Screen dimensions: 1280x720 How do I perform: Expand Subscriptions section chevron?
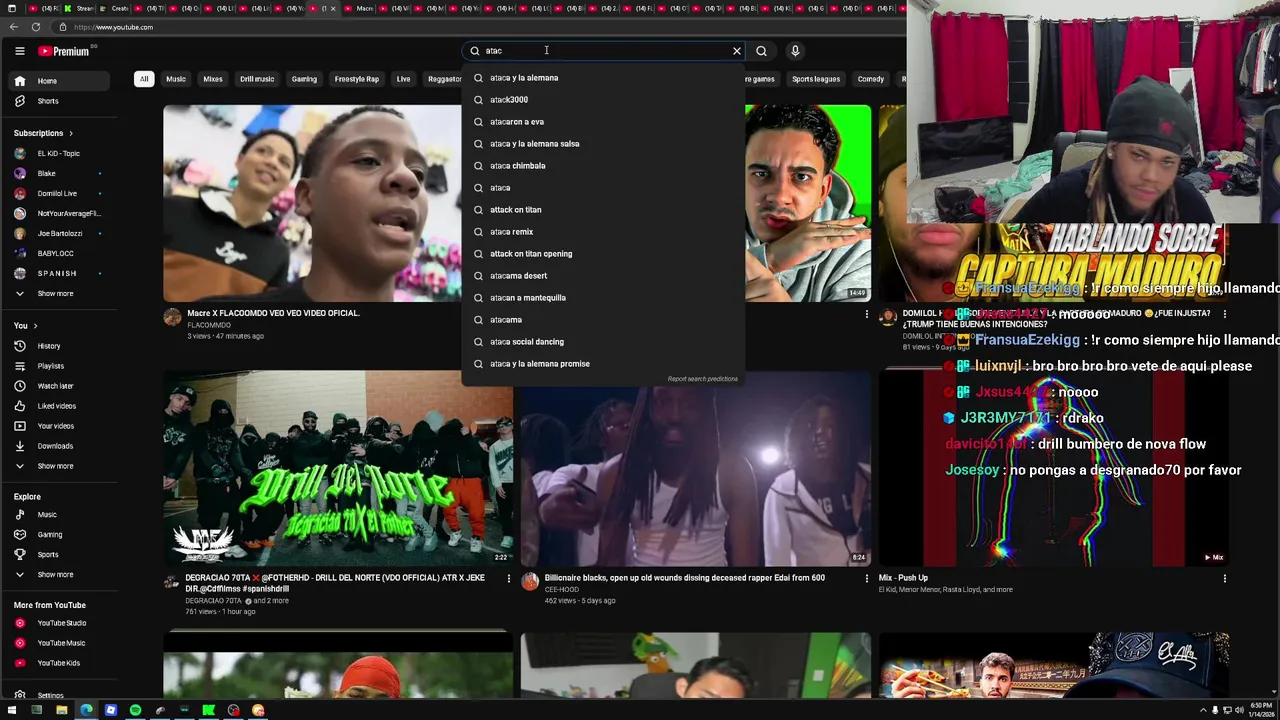pos(70,133)
